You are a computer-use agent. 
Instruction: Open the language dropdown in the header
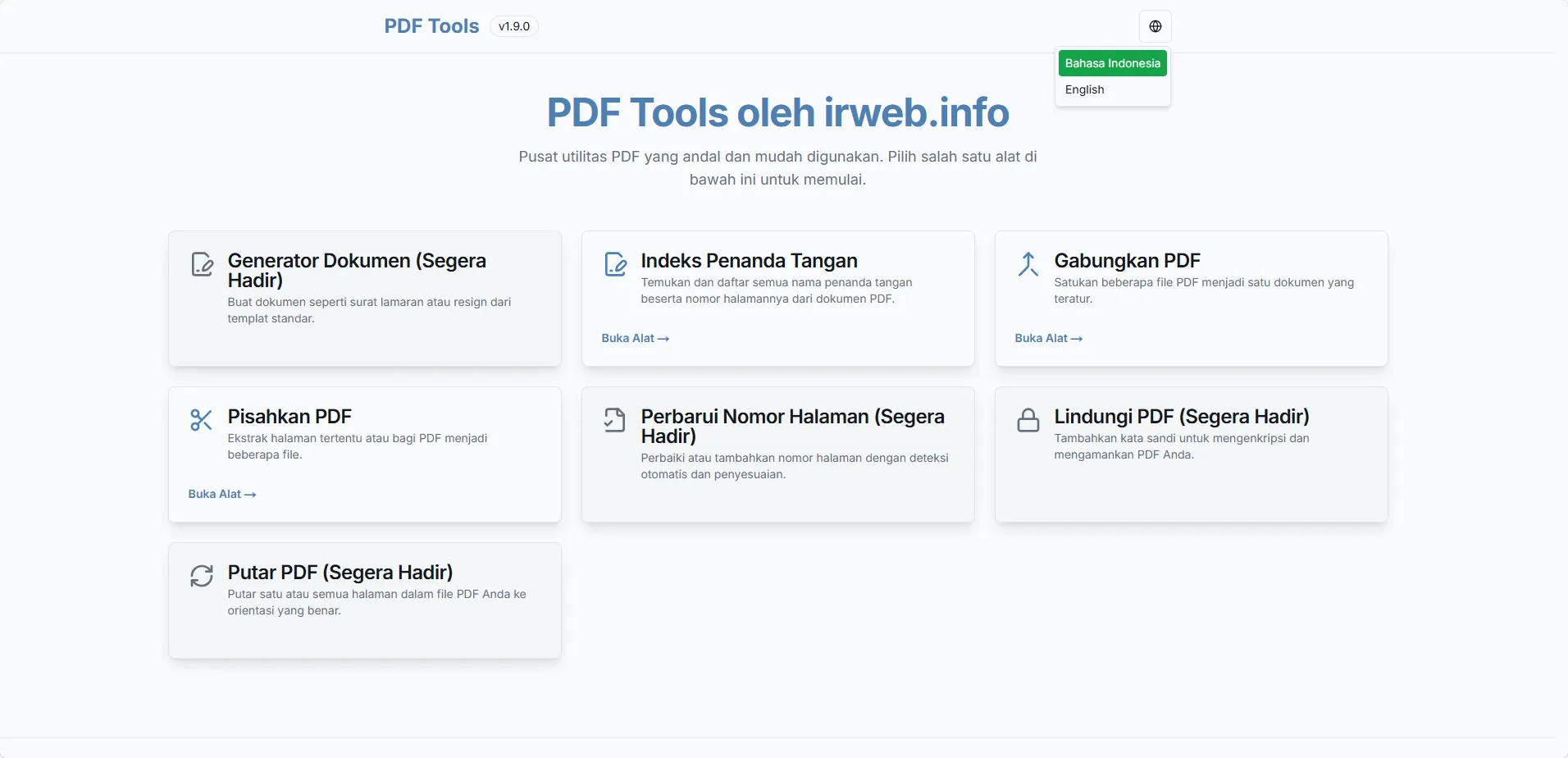[x=1155, y=25]
